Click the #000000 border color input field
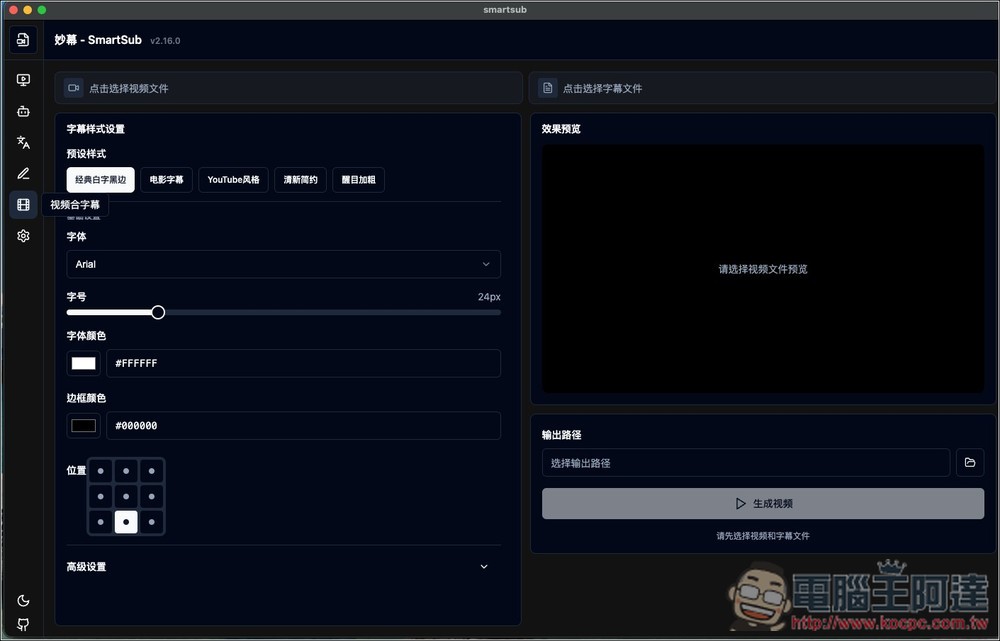Screen dimensions: 1000x641 (x=304, y=425)
